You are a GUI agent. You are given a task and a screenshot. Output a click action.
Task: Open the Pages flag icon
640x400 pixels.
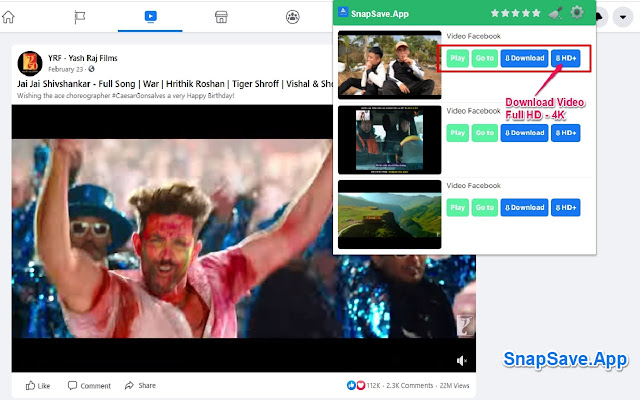pos(80,17)
